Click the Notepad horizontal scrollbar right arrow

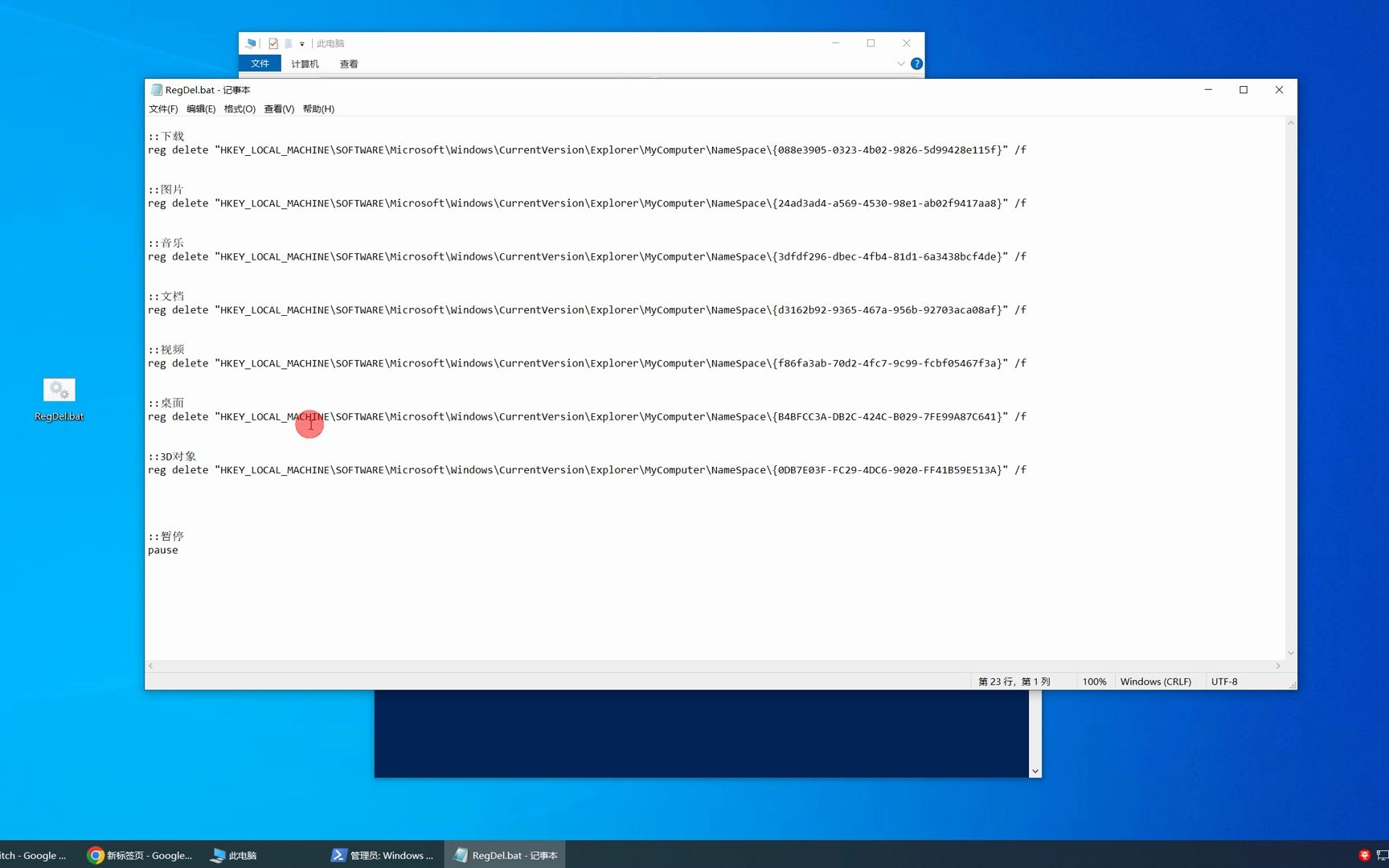pos(1278,665)
